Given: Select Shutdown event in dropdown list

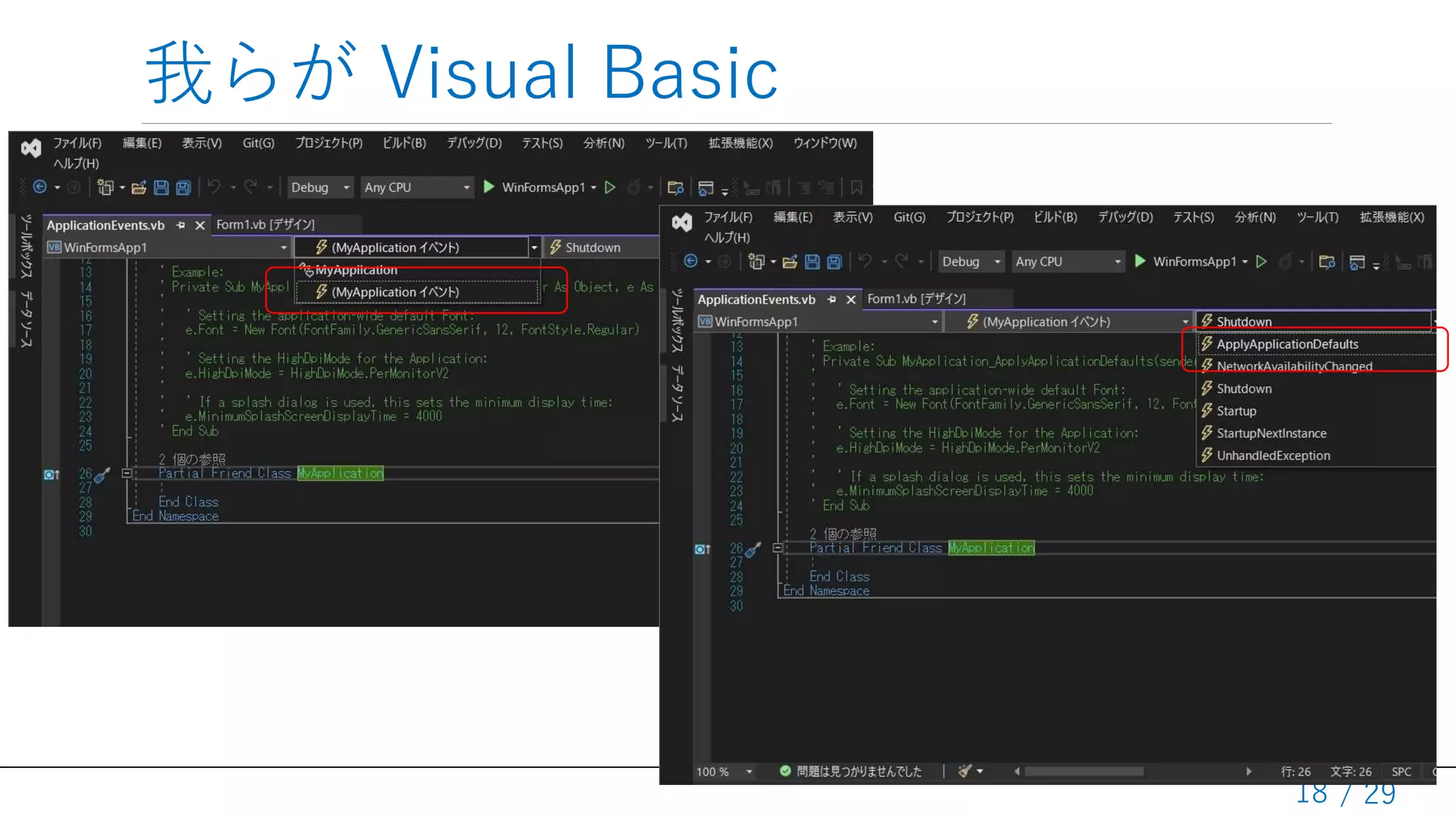Looking at the screenshot, I should (x=1317, y=389).
